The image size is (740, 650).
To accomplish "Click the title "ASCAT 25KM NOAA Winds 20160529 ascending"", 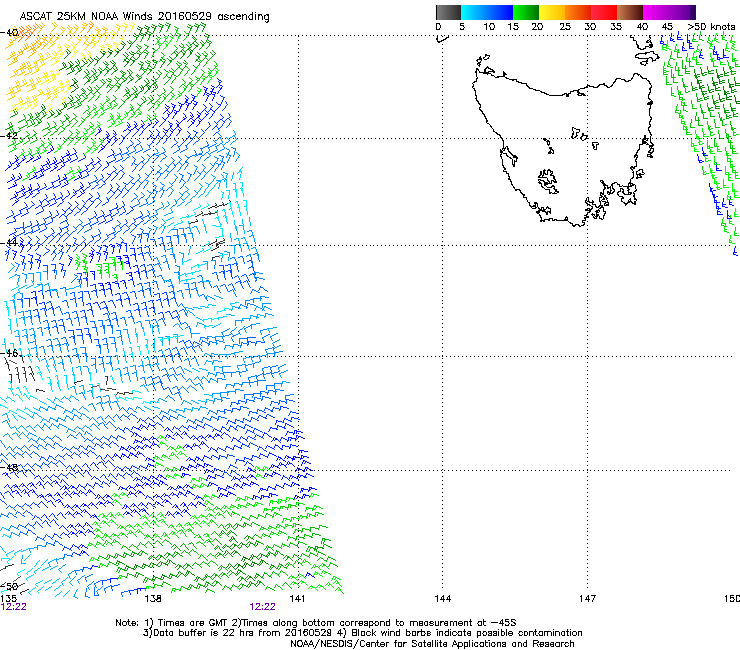I will 144,17.
